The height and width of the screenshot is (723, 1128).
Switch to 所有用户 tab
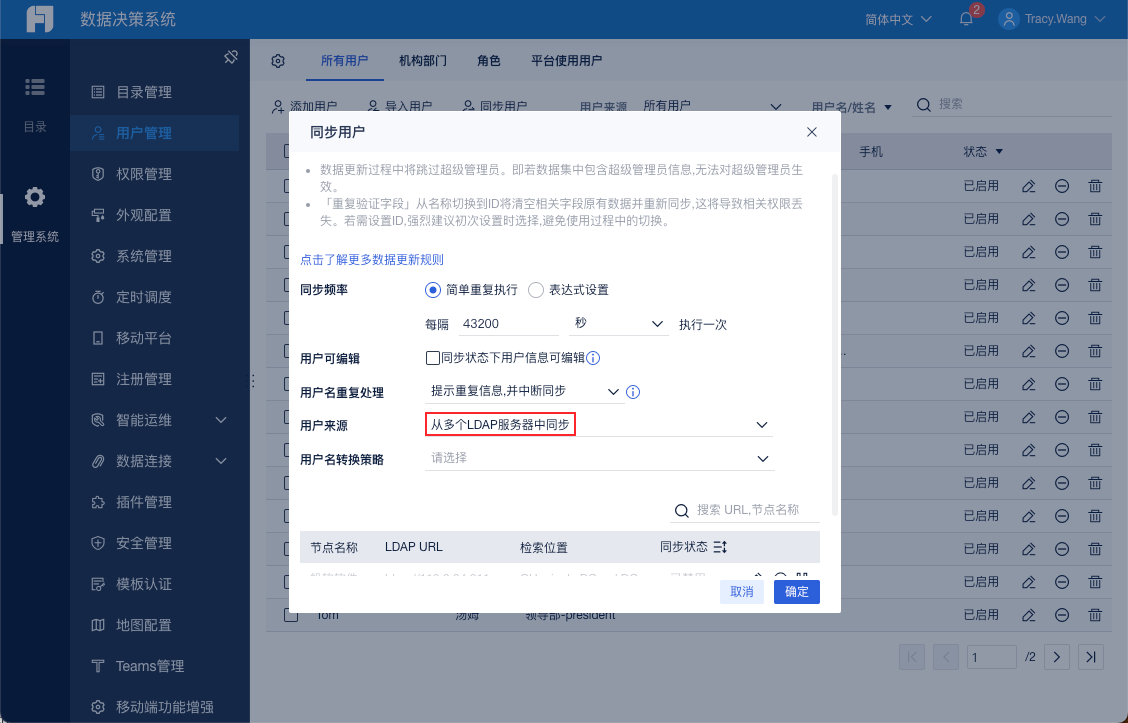(345, 61)
